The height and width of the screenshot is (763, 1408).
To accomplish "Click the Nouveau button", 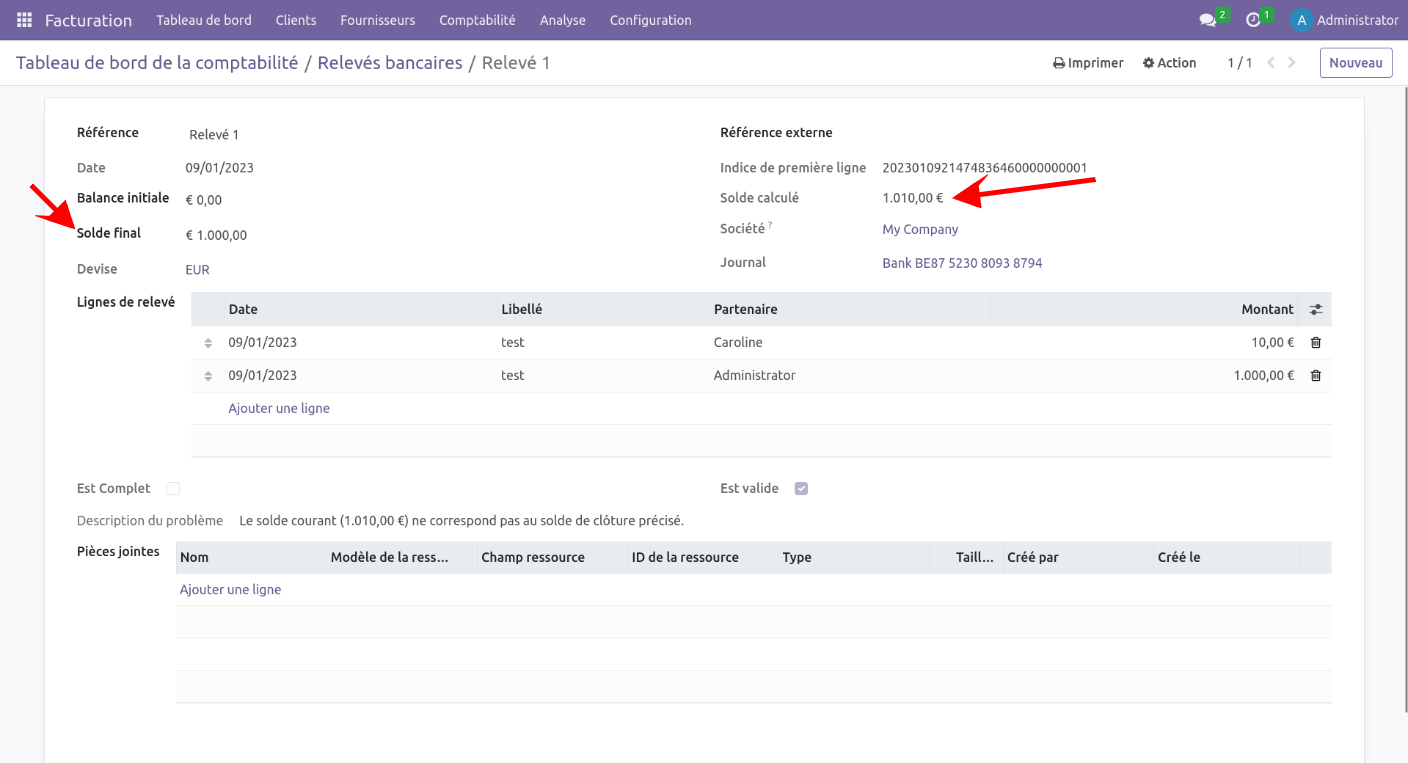I will pos(1356,63).
